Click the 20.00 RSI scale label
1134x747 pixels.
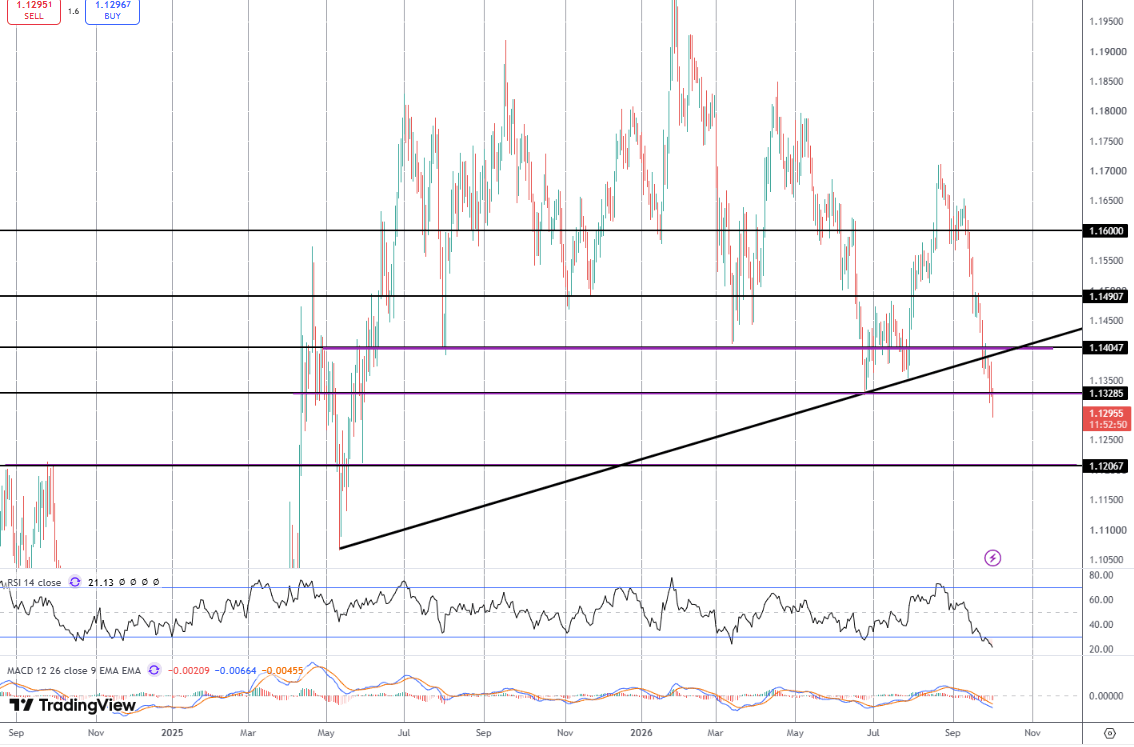(x=1101, y=649)
